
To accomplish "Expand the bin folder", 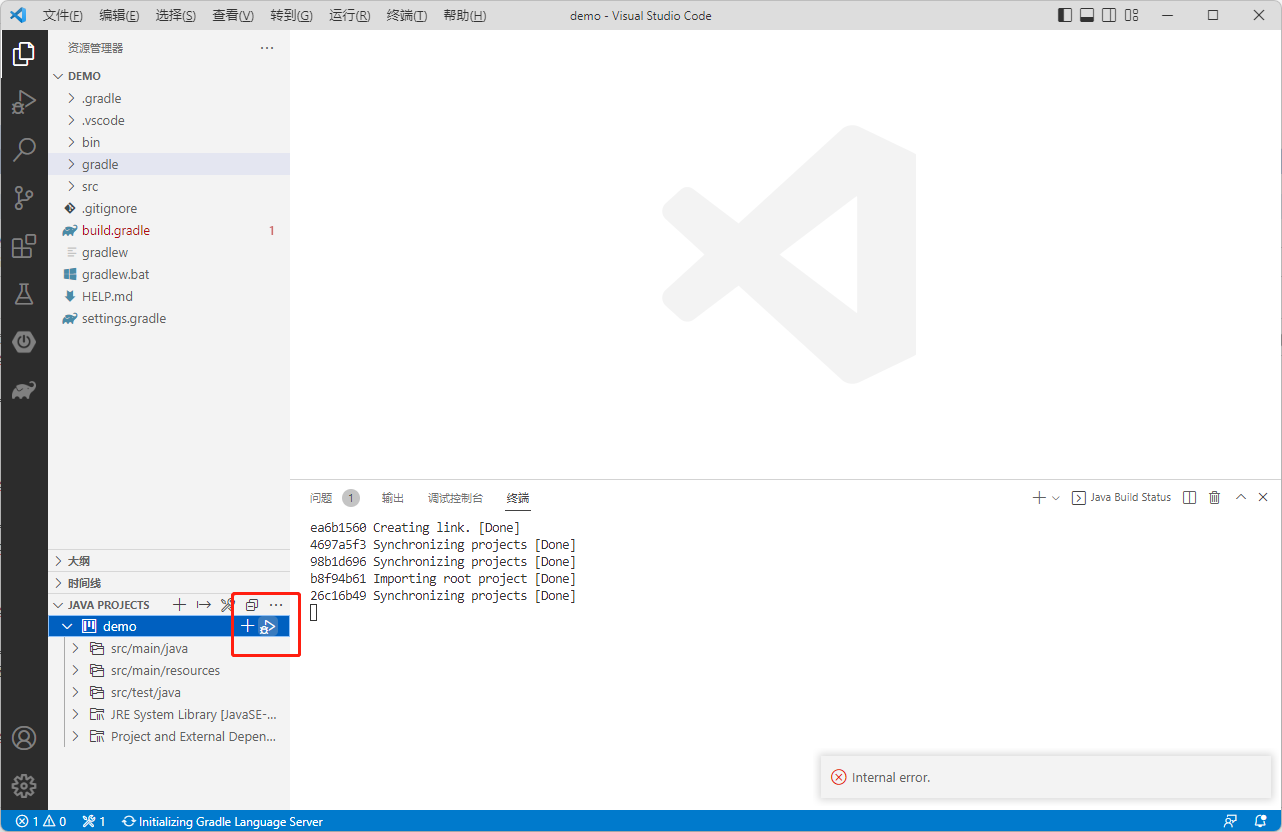I will click(x=71, y=142).
